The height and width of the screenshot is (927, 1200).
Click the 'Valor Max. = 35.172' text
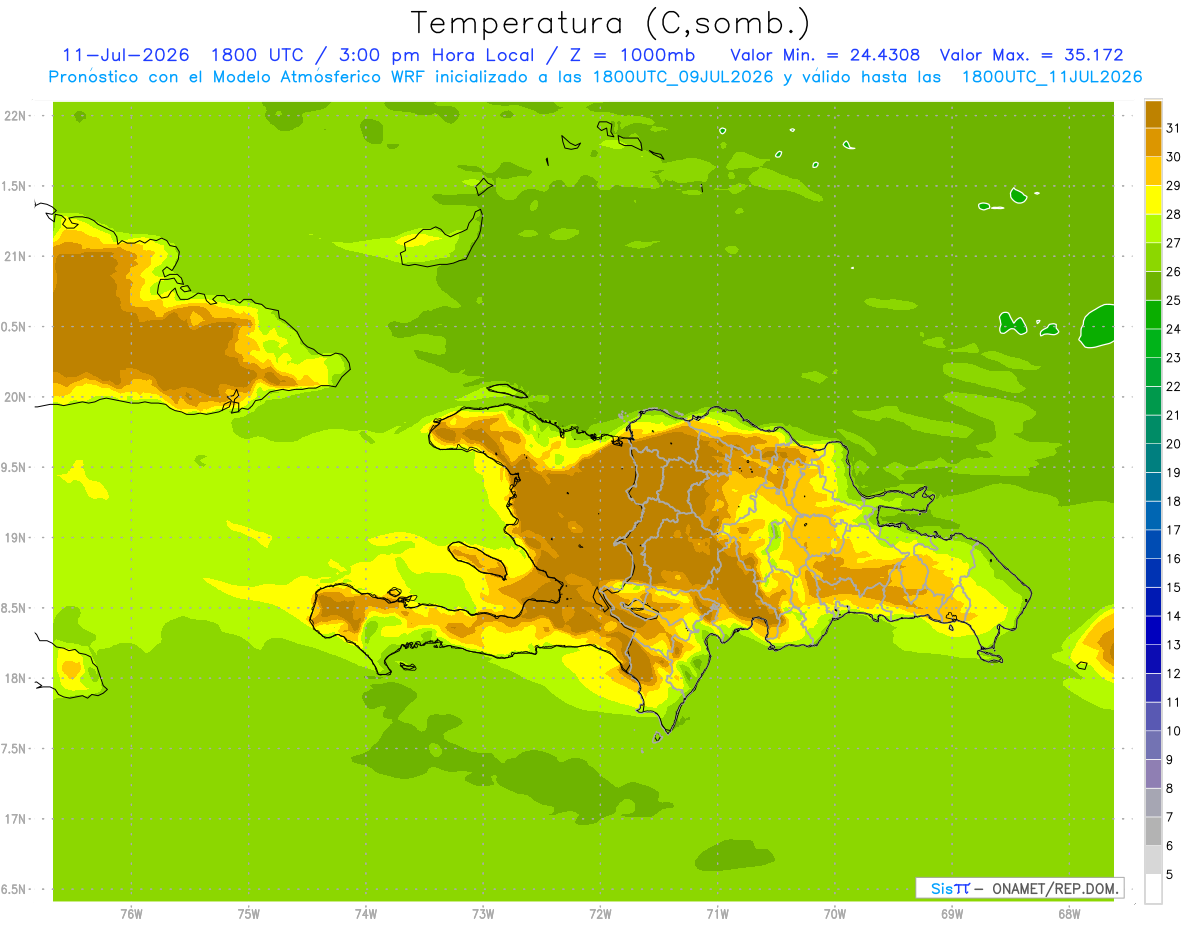(x=1032, y=55)
